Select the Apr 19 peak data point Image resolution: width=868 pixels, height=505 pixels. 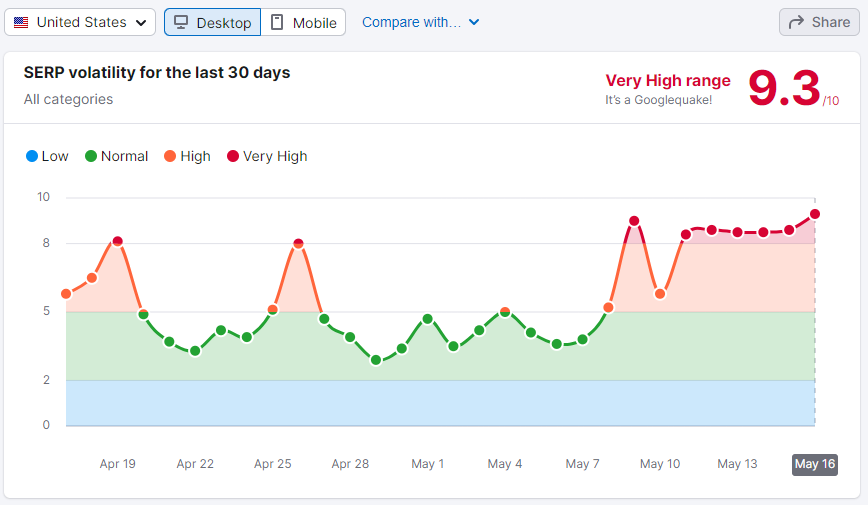pos(117,241)
